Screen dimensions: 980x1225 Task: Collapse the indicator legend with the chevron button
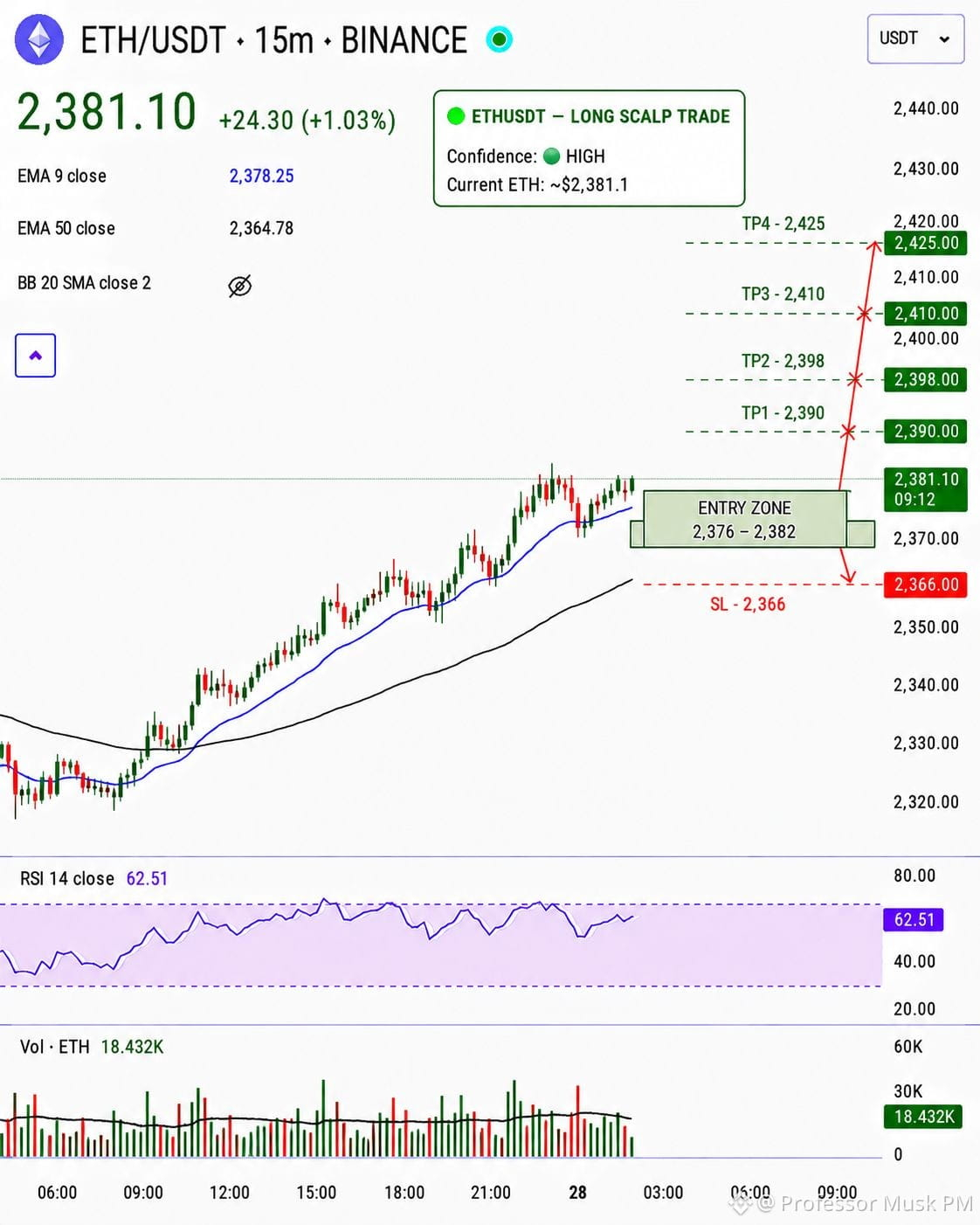[x=36, y=356]
